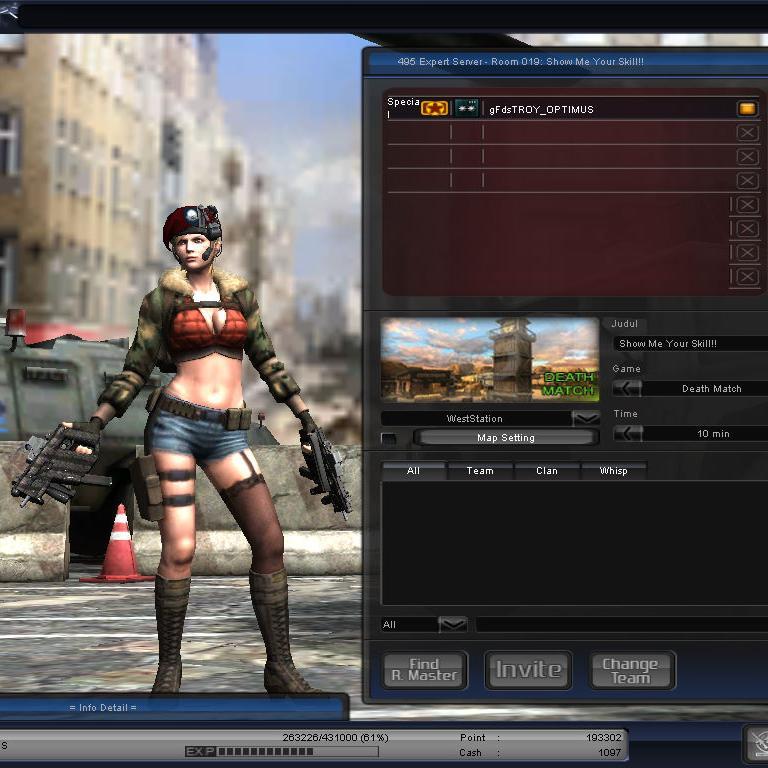Open the All chat channel dropdown arrow
768x768 pixels.
453,624
